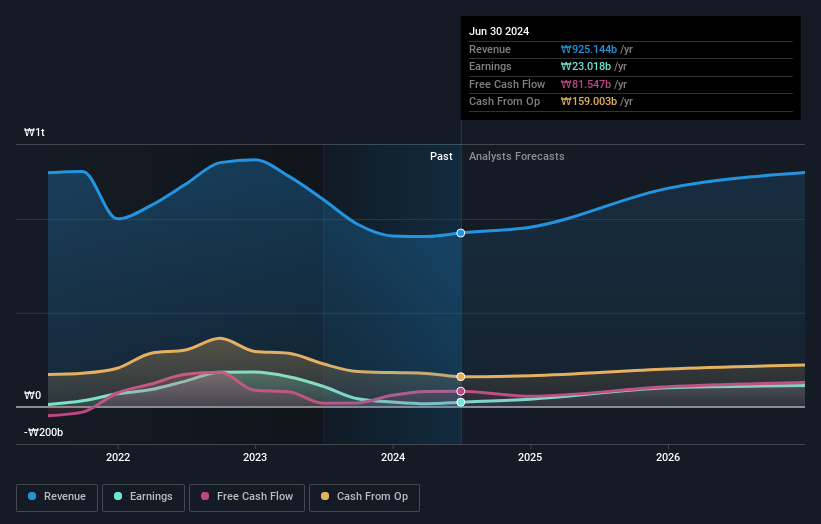Toggle the Revenue legend button
Screen dimensions: 821x524
pyautogui.click(x=57, y=497)
